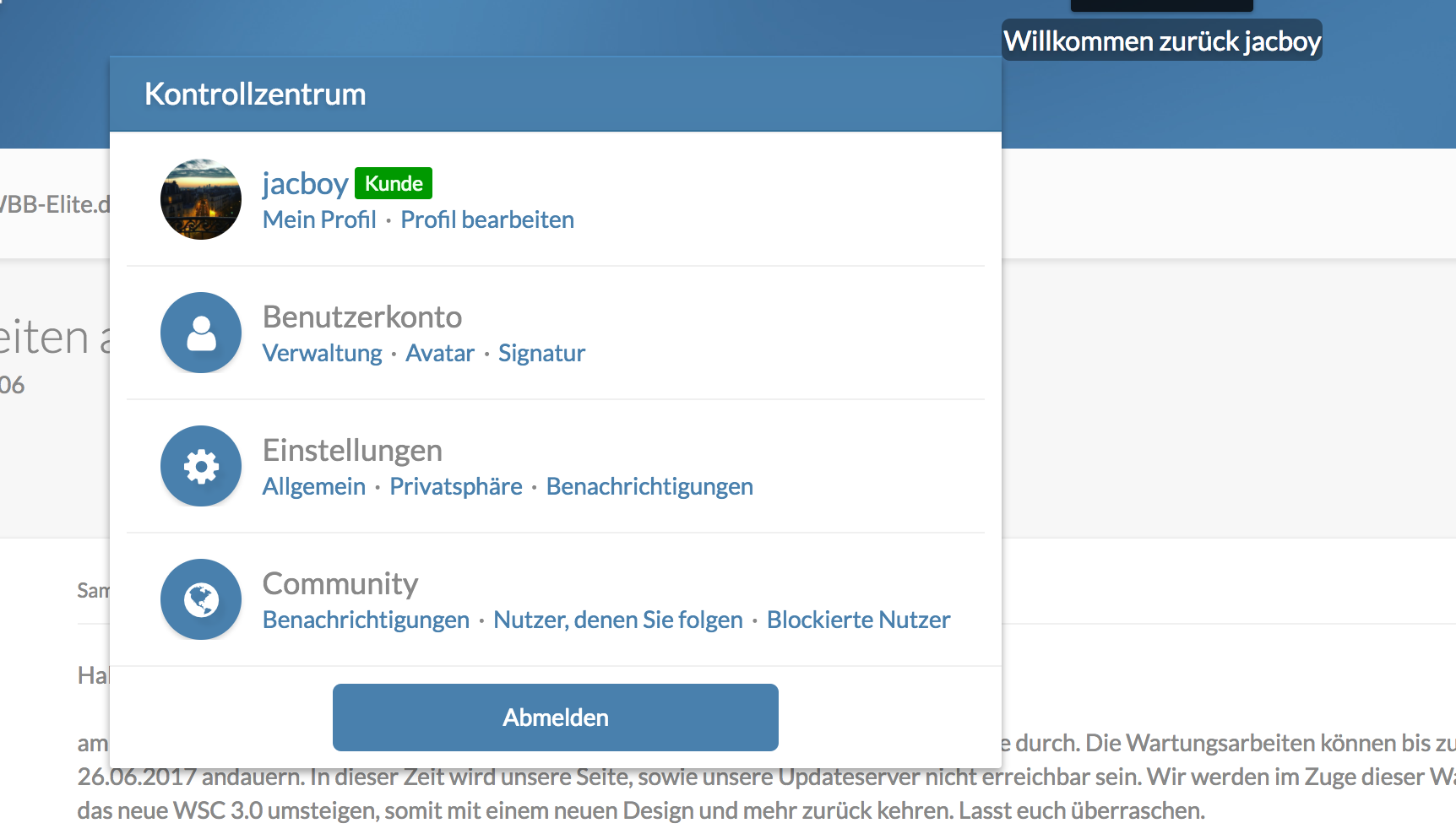This screenshot has width=1456, height=834.
Task: Click the Benutzerkonto user icon
Action: click(x=201, y=333)
